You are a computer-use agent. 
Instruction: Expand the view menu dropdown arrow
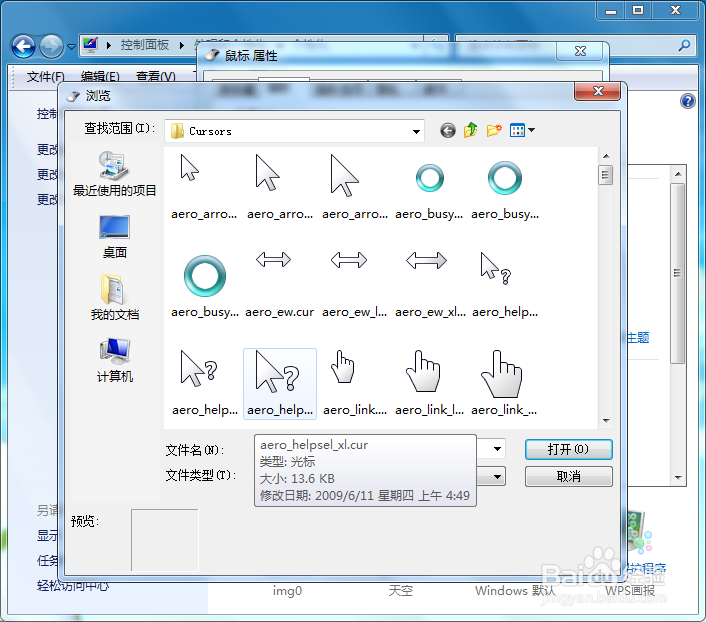tap(531, 131)
